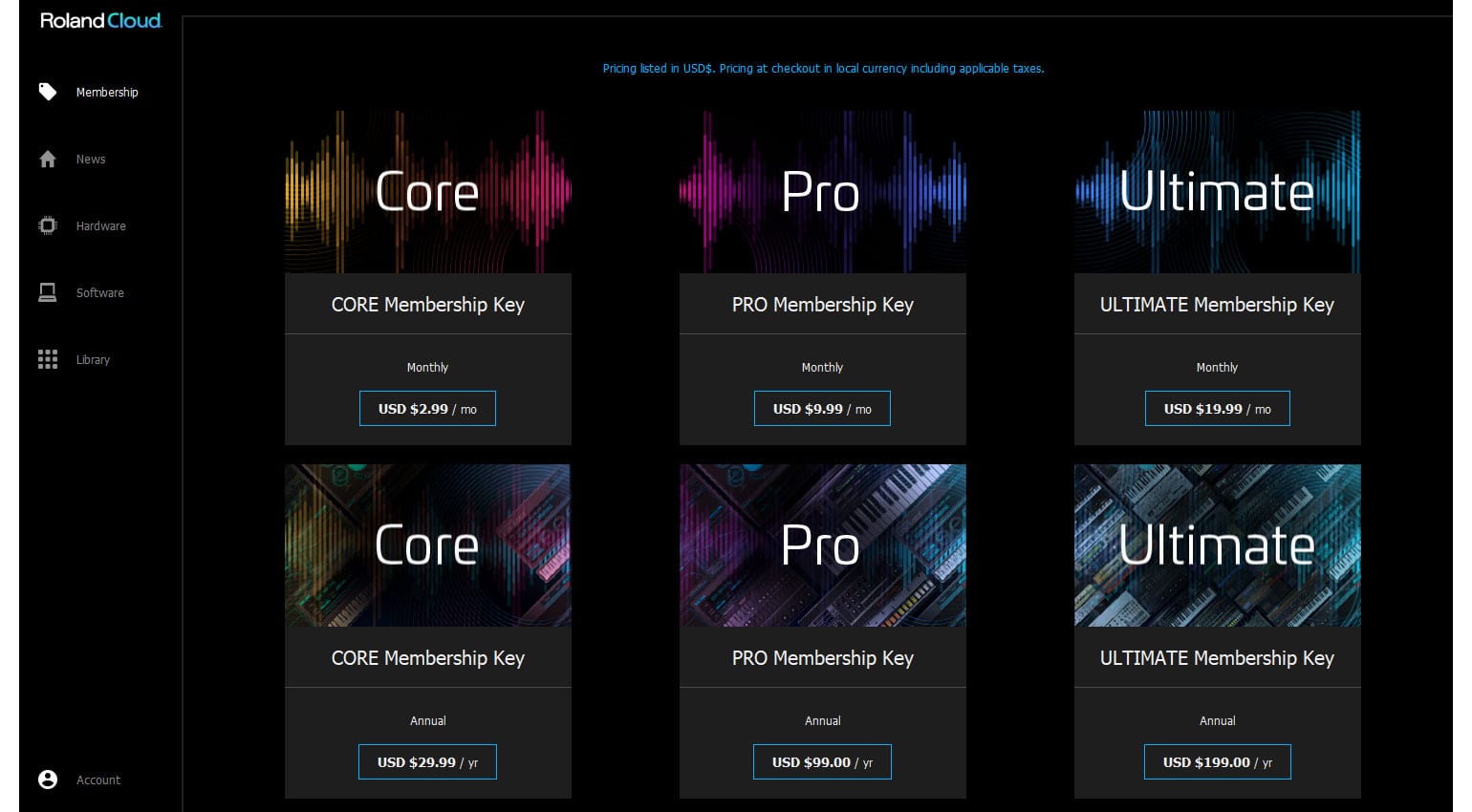Image resolution: width=1472 pixels, height=812 pixels.
Task: Click the monthly ULTIMATE Membership Key title
Action: click(1217, 305)
